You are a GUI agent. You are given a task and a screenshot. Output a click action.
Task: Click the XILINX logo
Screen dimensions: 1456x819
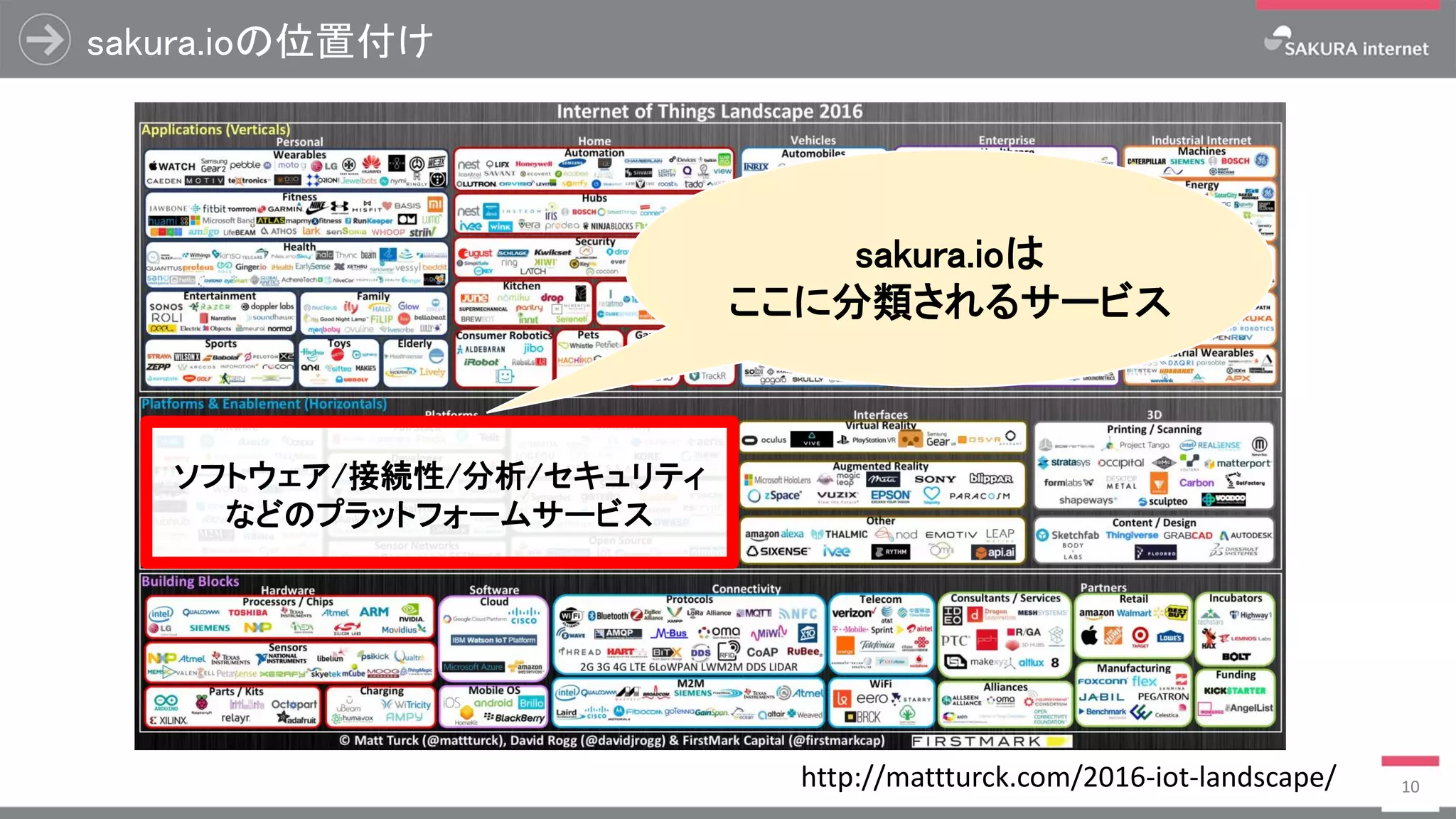point(168,720)
